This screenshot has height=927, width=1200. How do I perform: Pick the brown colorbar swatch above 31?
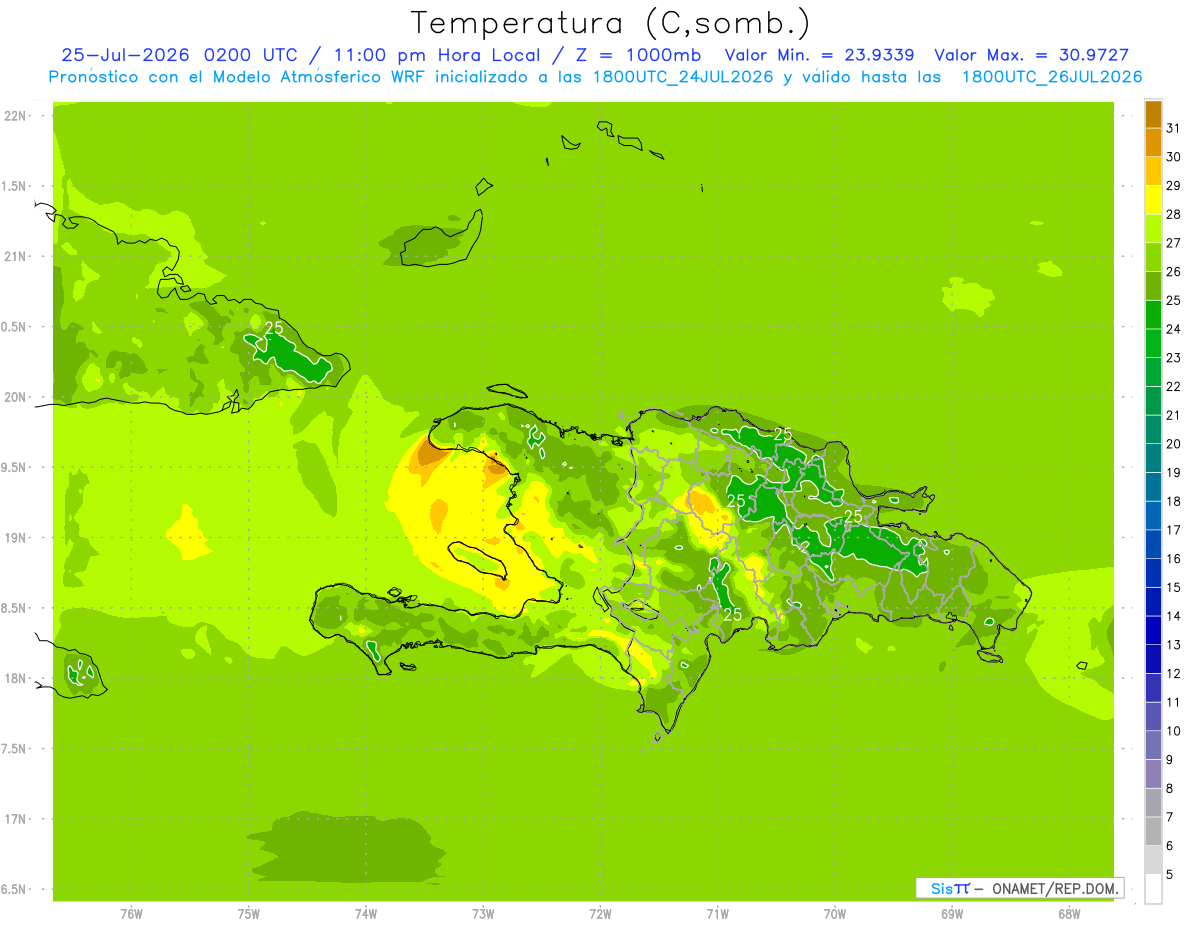point(1153,114)
